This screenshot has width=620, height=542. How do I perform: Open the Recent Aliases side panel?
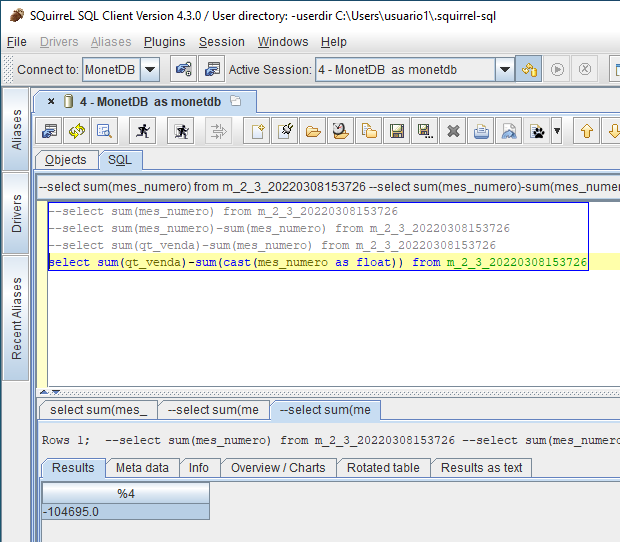pos(16,318)
